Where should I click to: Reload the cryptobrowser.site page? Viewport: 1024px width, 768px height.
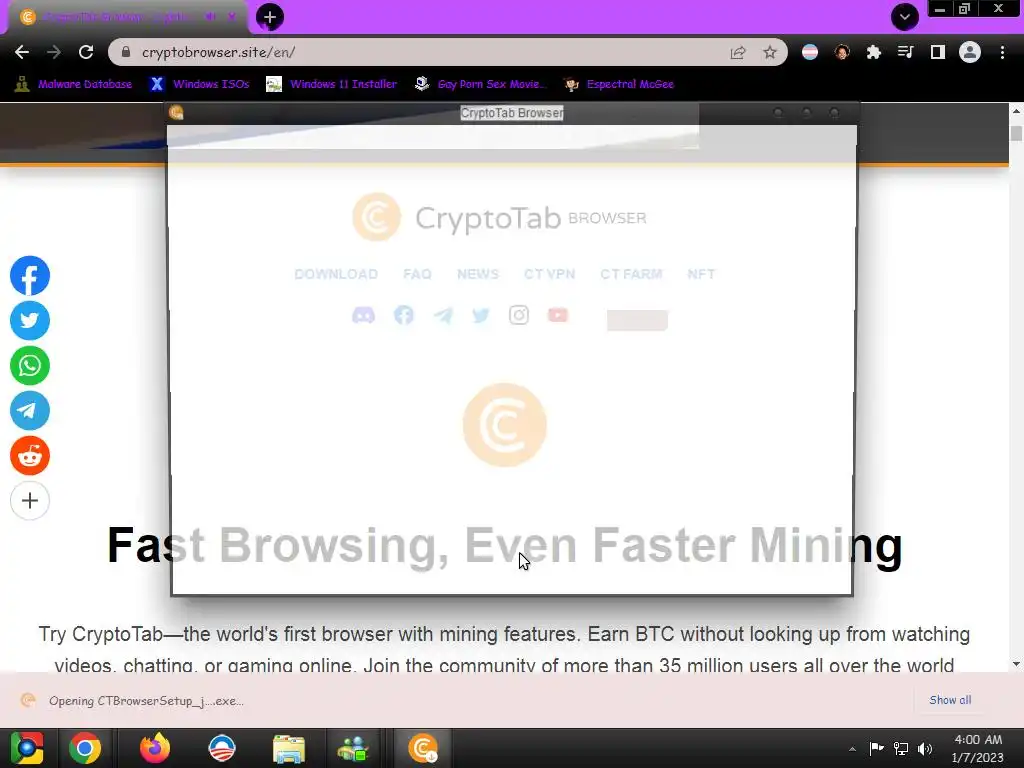(x=86, y=52)
